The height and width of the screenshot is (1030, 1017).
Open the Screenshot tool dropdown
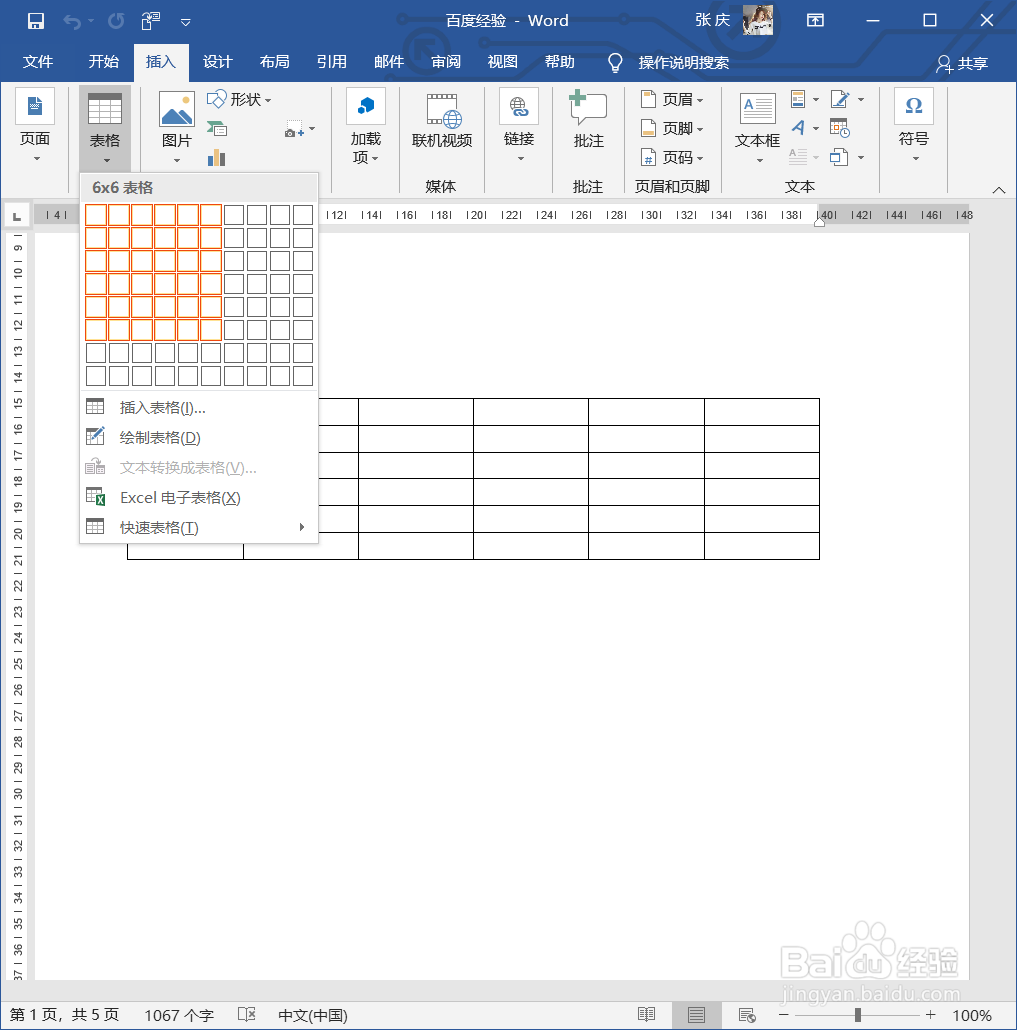click(300, 129)
